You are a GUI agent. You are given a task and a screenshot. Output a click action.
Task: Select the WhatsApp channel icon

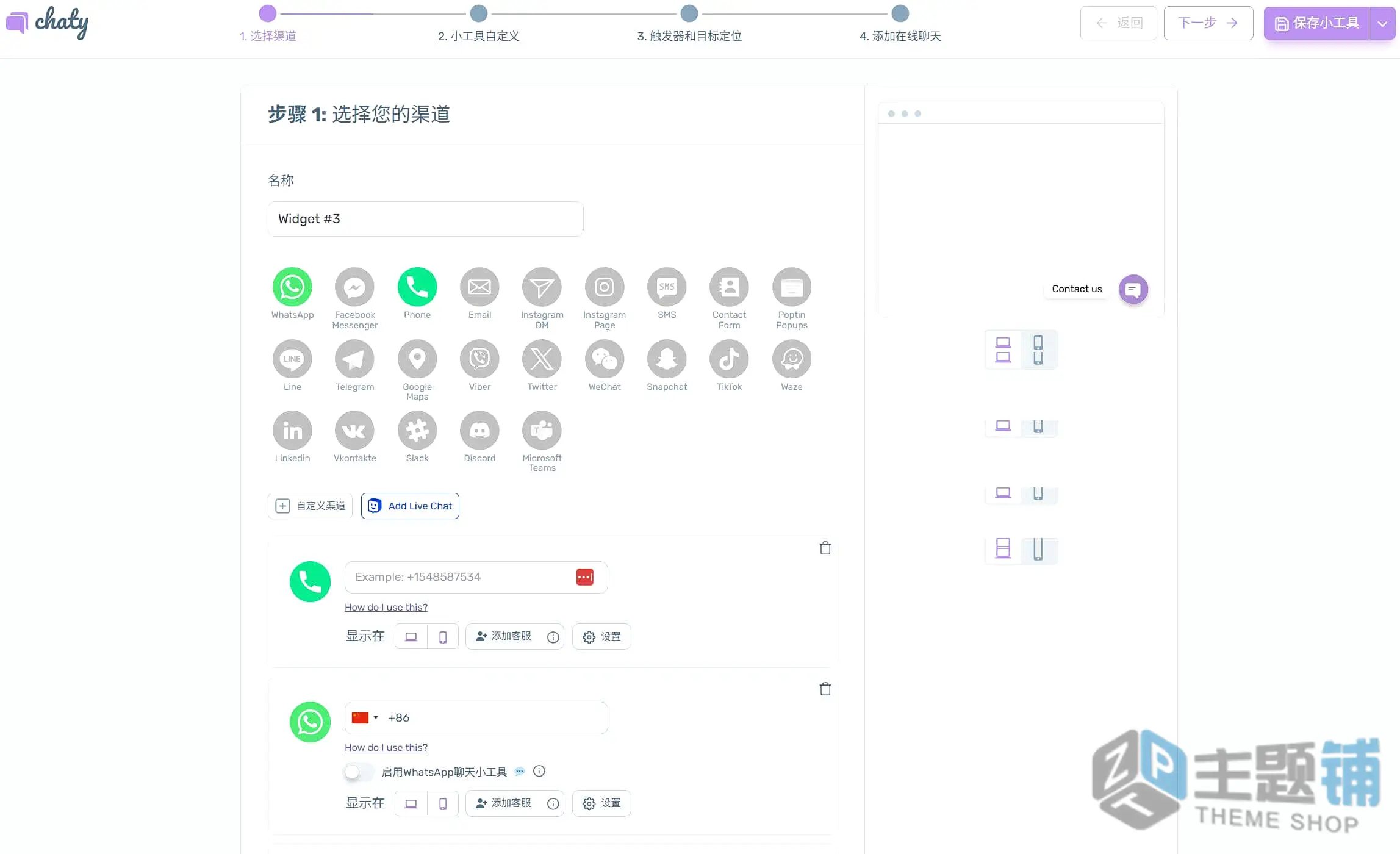pyautogui.click(x=292, y=287)
